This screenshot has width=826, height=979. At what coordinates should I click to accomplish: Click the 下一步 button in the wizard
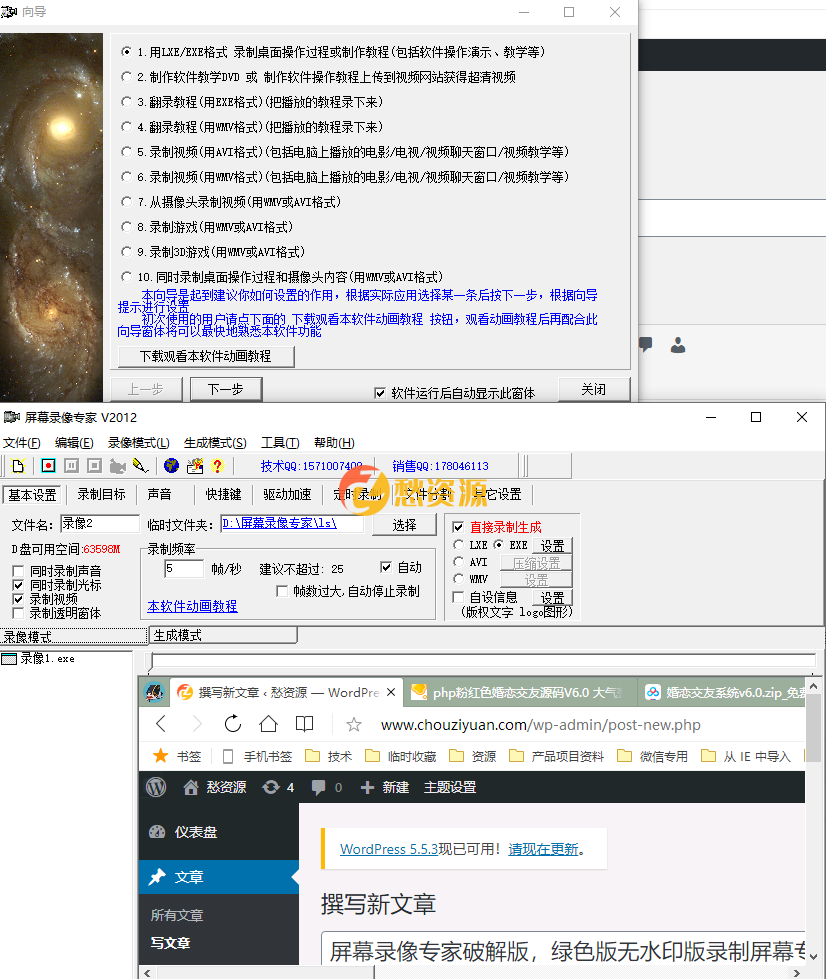tap(225, 389)
